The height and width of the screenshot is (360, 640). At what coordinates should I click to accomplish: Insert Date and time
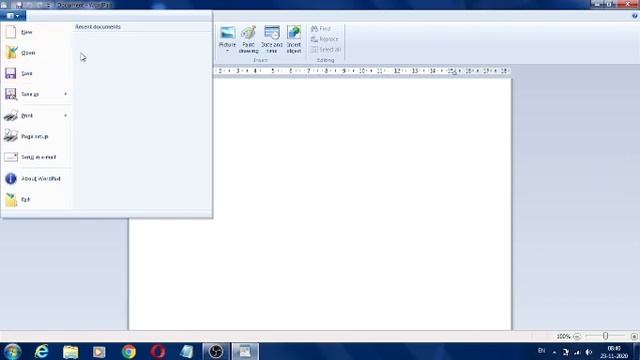coord(271,39)
